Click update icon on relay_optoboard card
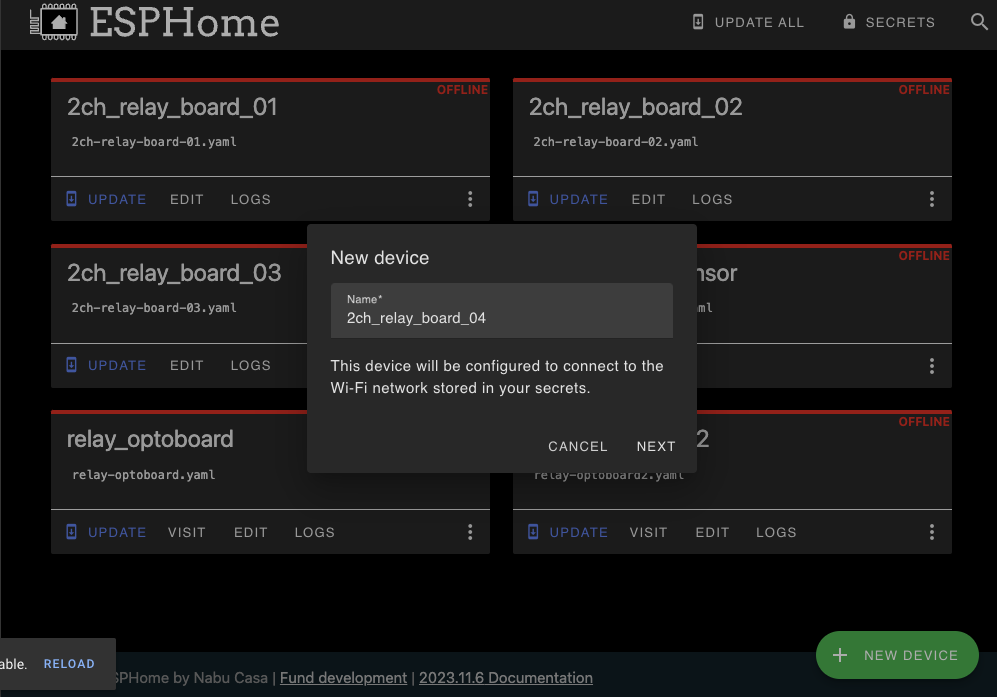 [x=71, y=532]
